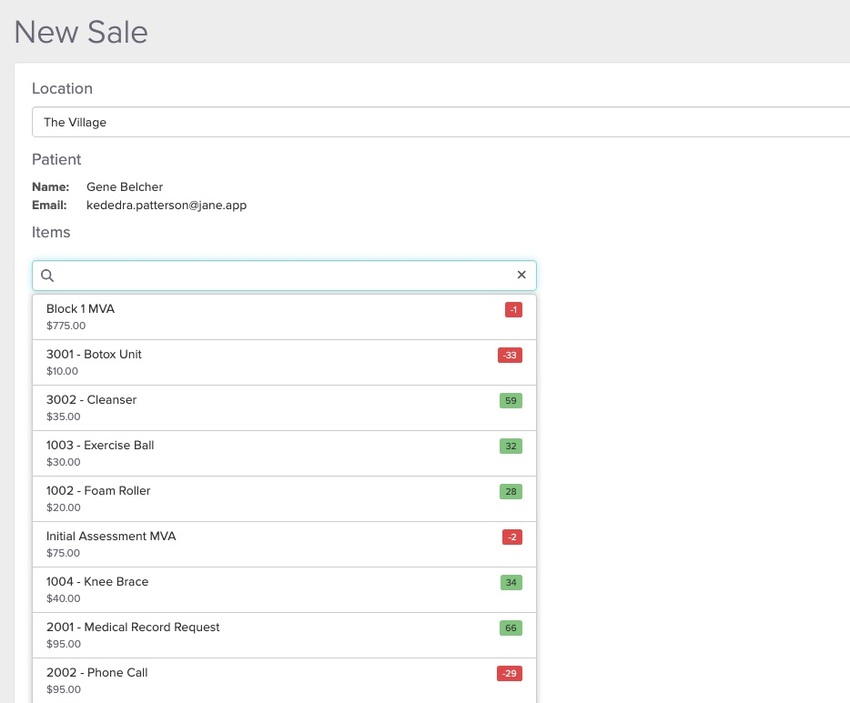Click the $75.00 price under Initial Assessment
Image resolution: width=850 pixels, height=703 pixels.
pos(63,553)
